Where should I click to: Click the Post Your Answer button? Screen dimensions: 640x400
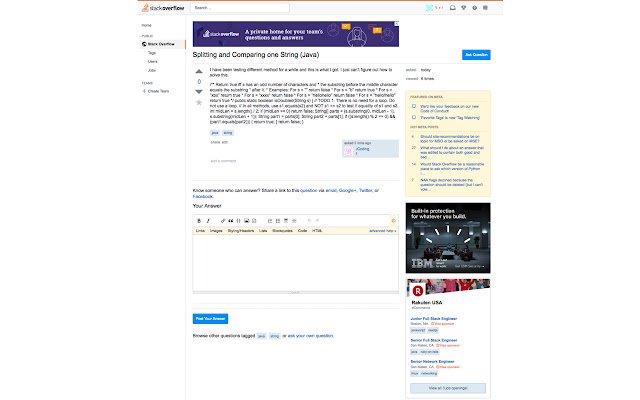210,319
